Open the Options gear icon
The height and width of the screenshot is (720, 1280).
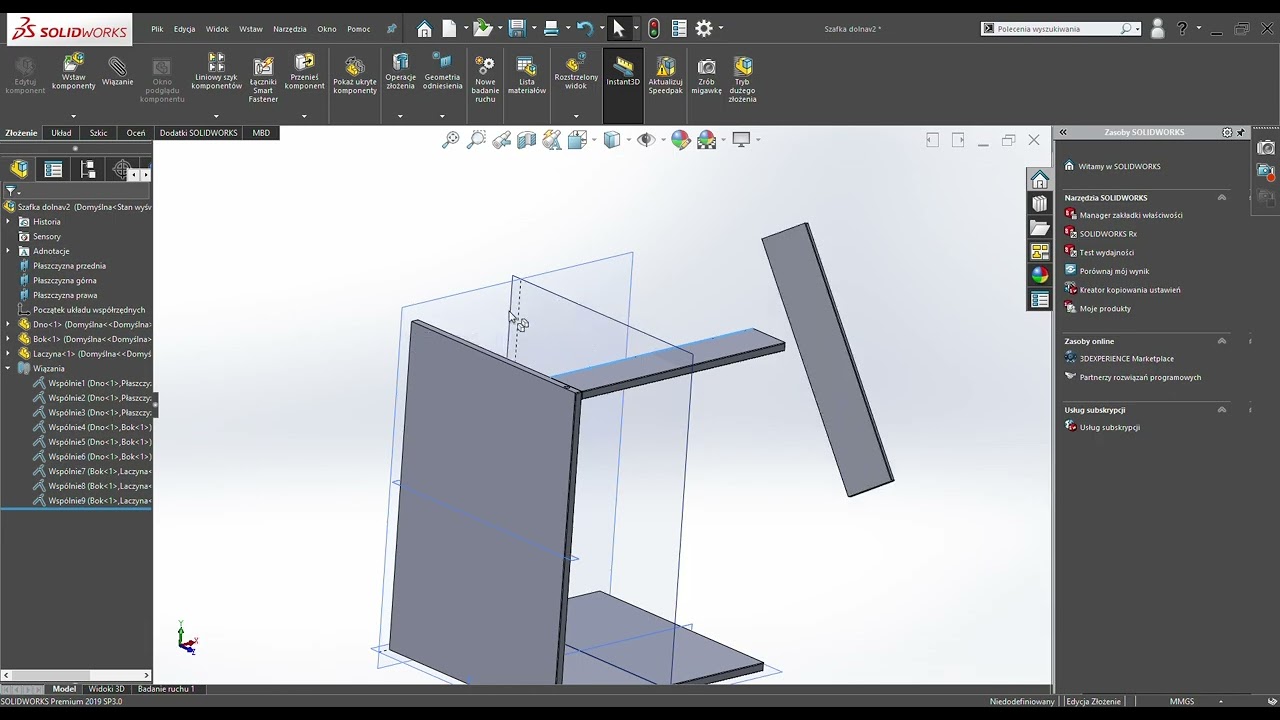[x=704, y=29]
